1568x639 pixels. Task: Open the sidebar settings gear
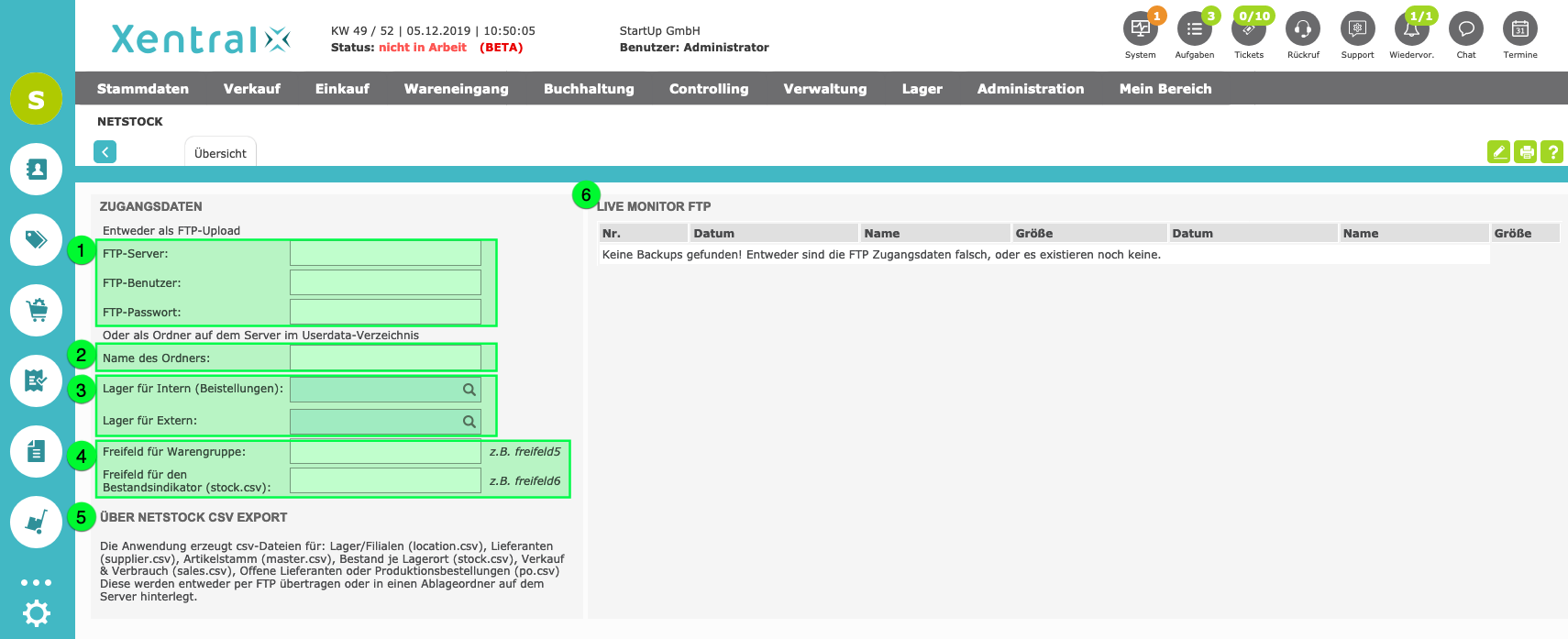tap(37, 613)
